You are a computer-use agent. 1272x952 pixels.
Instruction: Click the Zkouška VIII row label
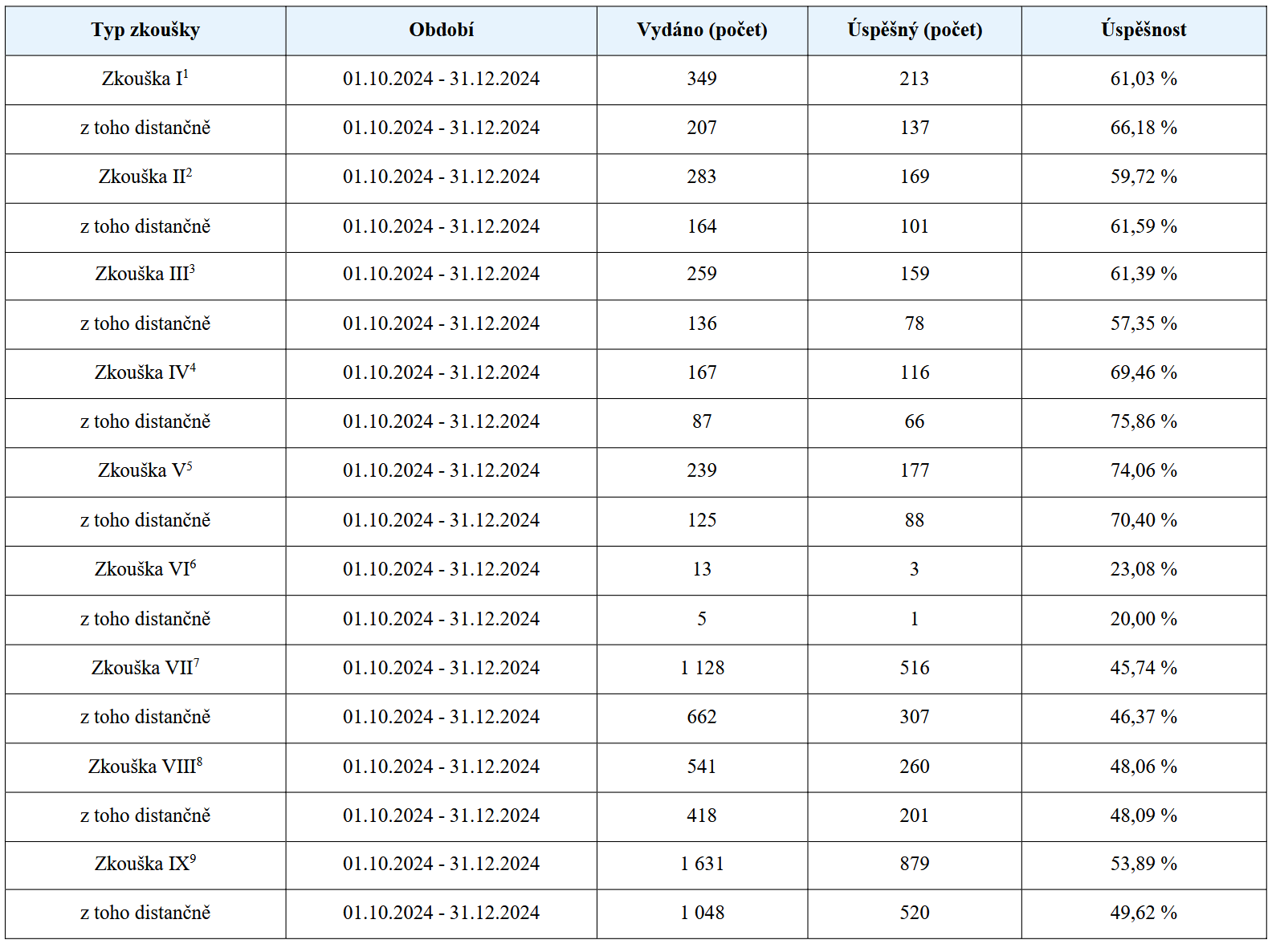[145, 767]
